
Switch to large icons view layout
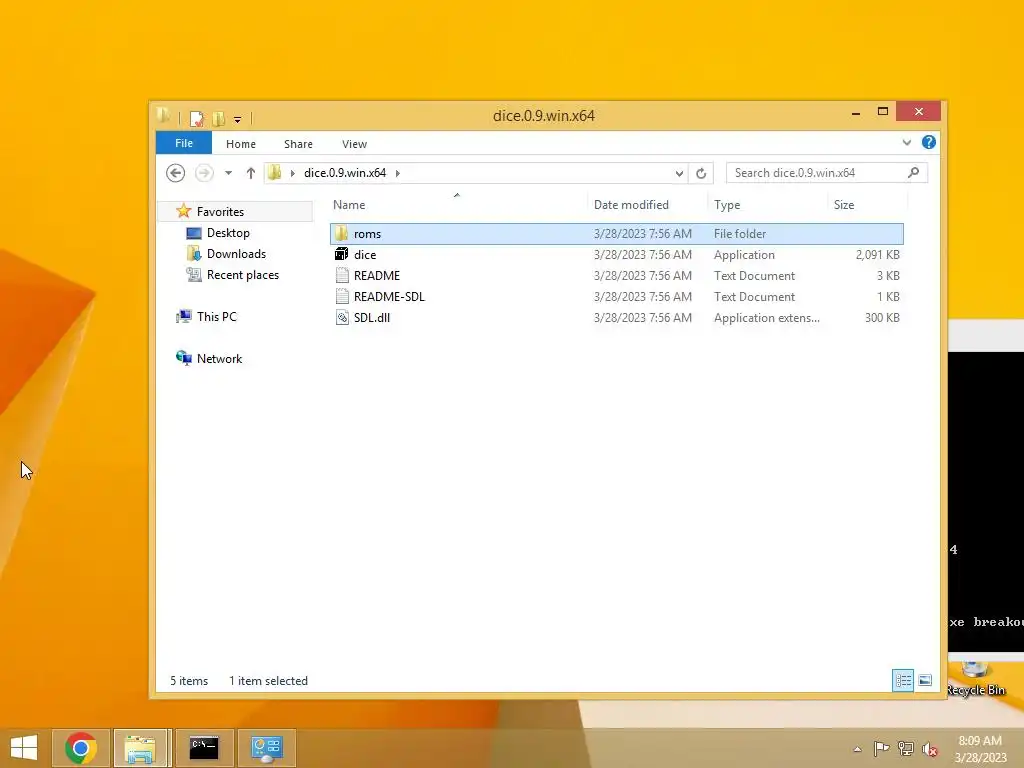(925, 680)
